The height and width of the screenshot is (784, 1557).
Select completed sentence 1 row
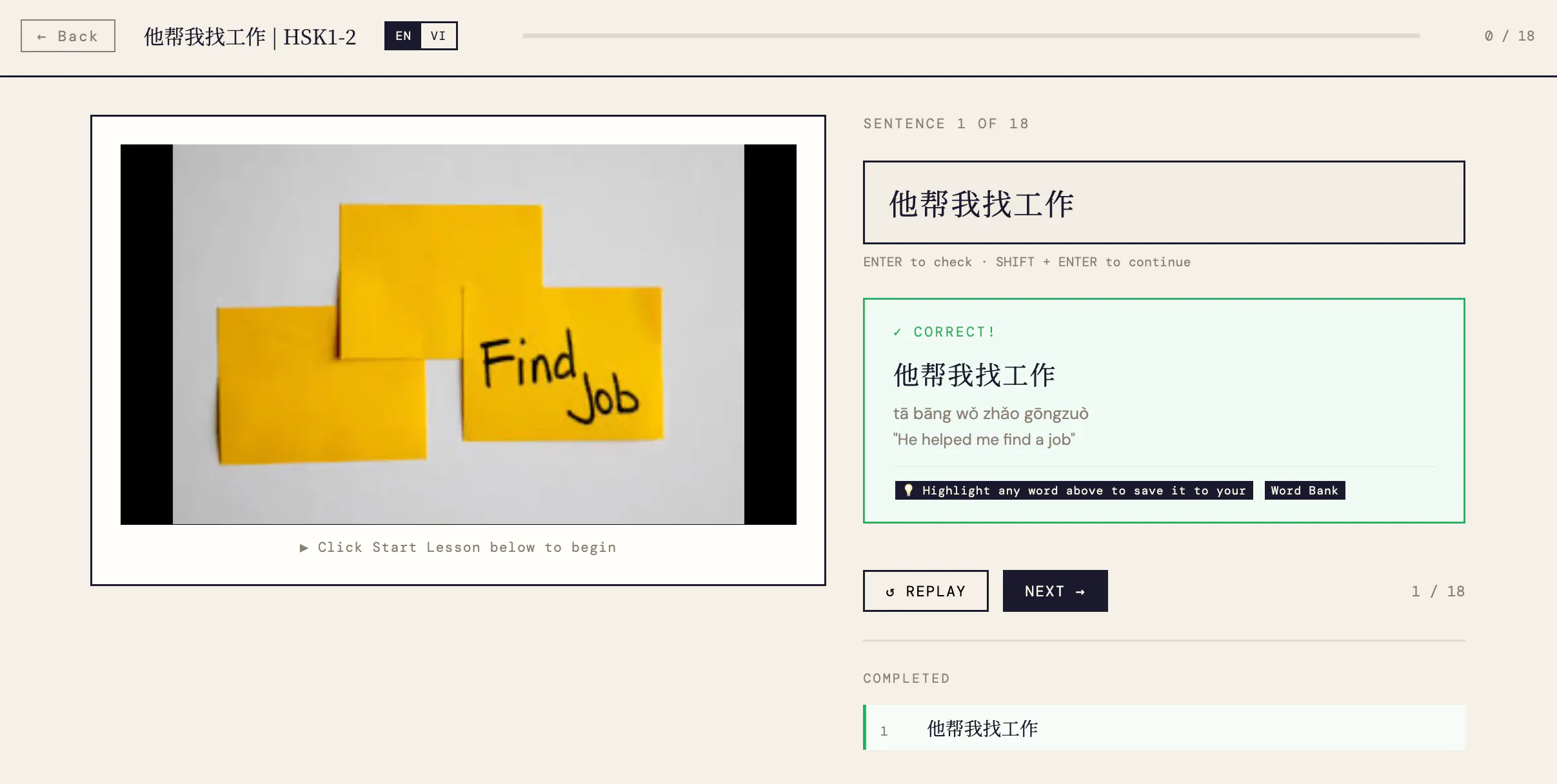[x=1164, y=727]
